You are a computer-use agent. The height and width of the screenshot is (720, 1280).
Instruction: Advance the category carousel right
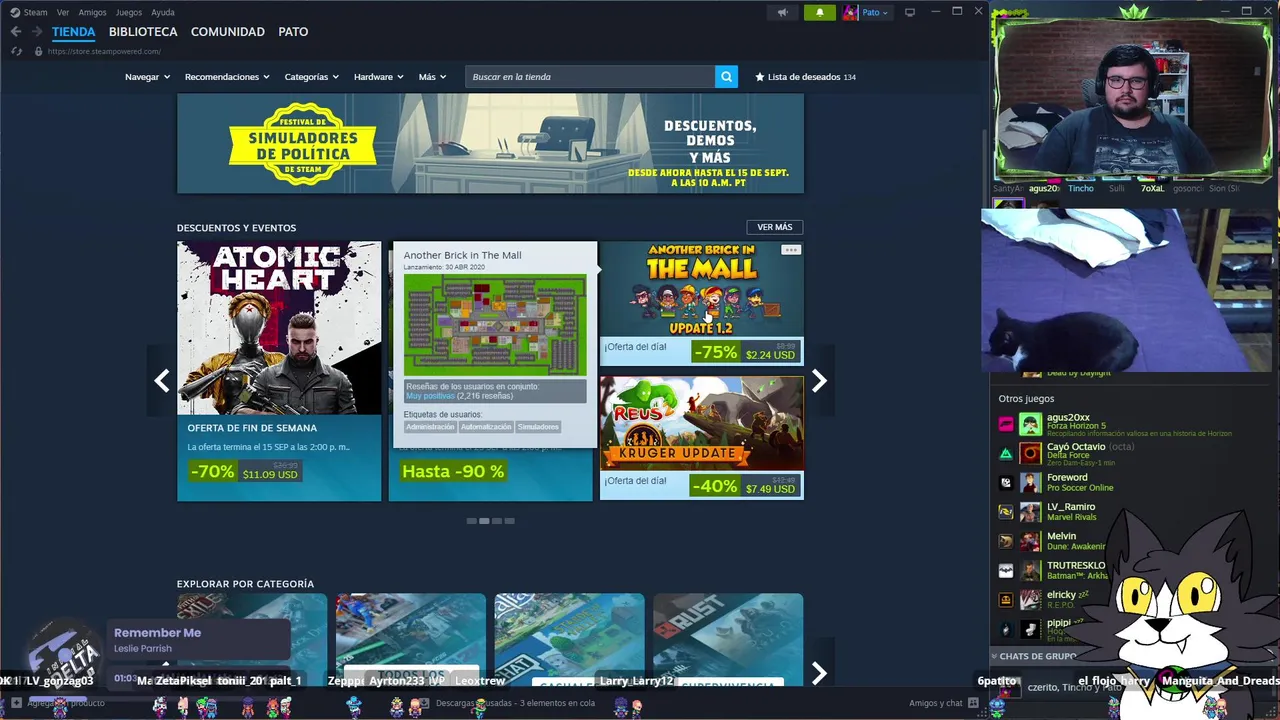[819, 673]
